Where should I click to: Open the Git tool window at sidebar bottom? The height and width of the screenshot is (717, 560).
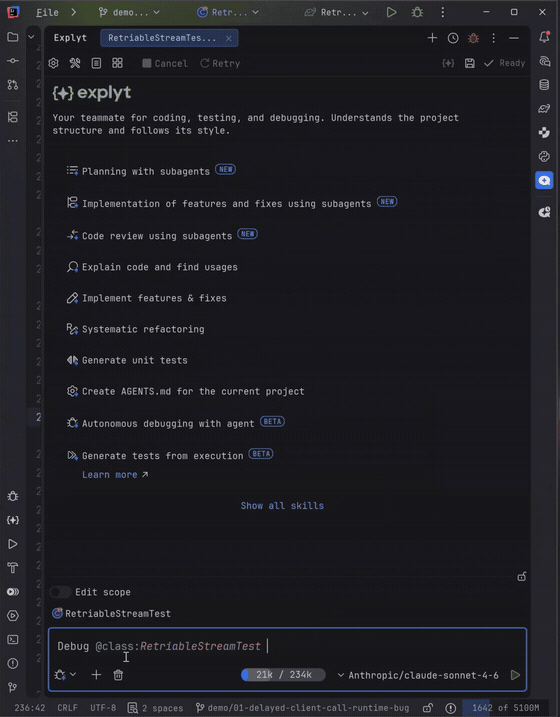[x=13, y=687]
